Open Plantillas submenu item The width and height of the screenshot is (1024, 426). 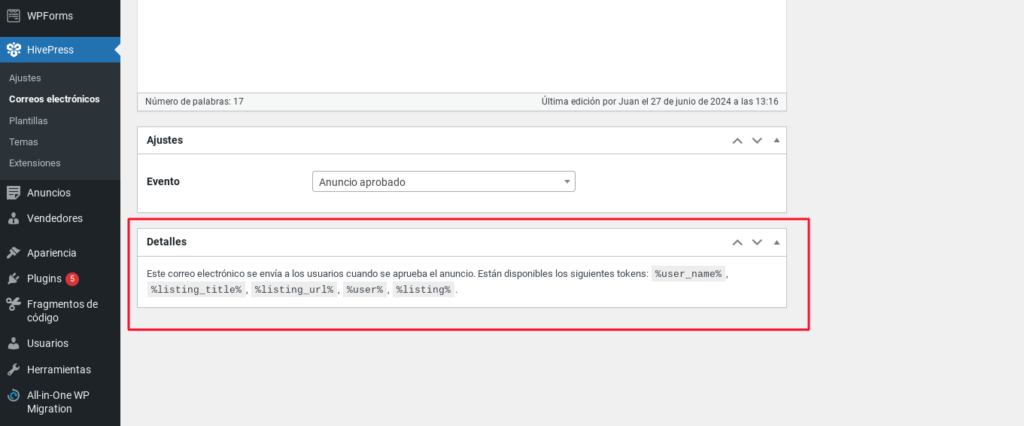[28, 121]
